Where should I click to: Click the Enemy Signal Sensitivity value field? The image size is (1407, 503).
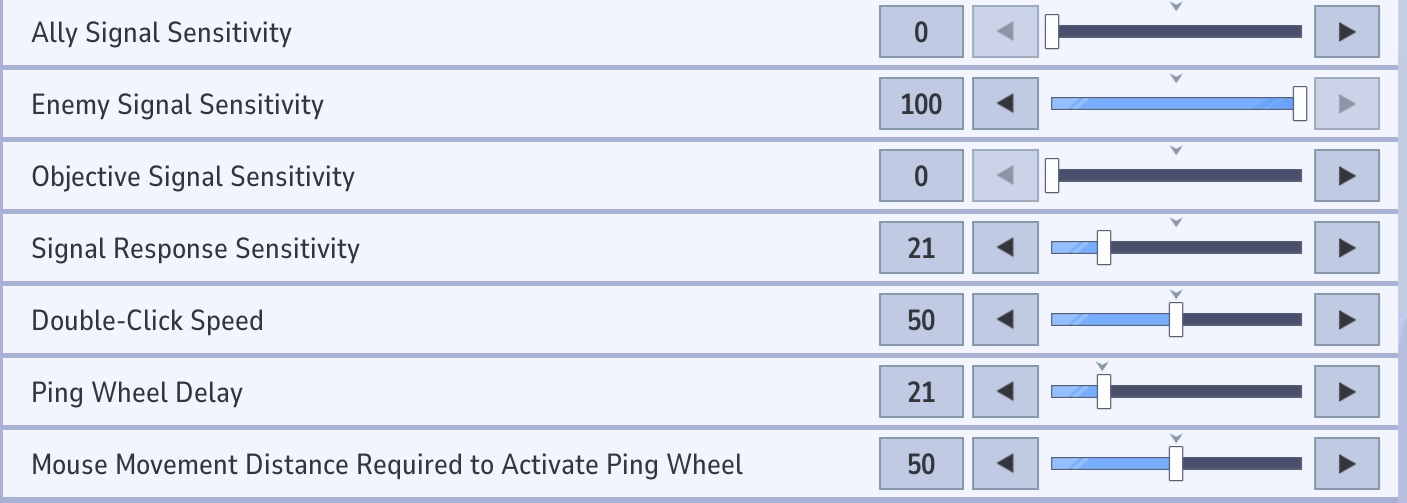[921, 104]
